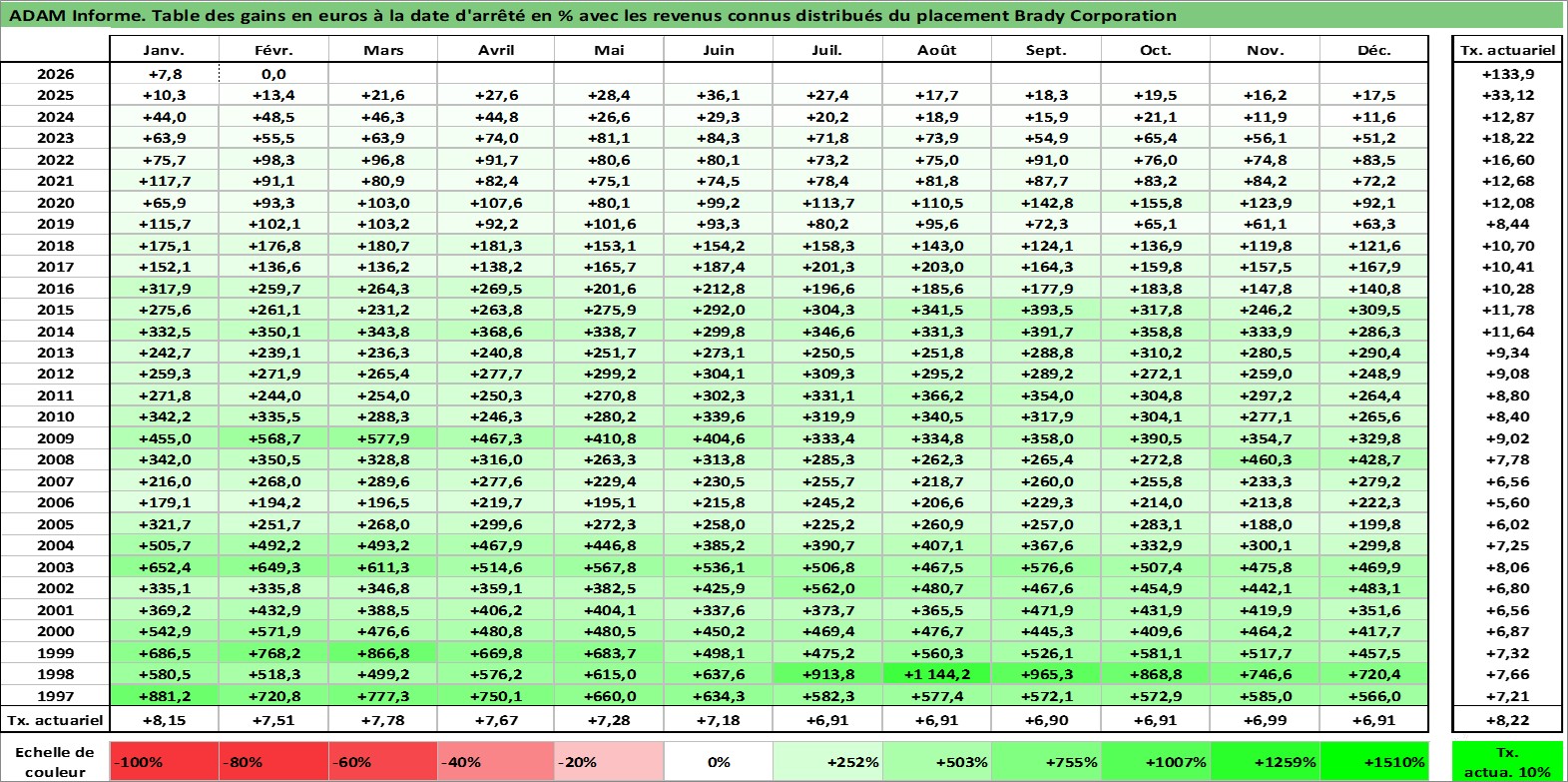Click the +1510% bright green swatch
This screenshot has width=1568, height=782.
pyautogui.click(x=1374, y=761)
